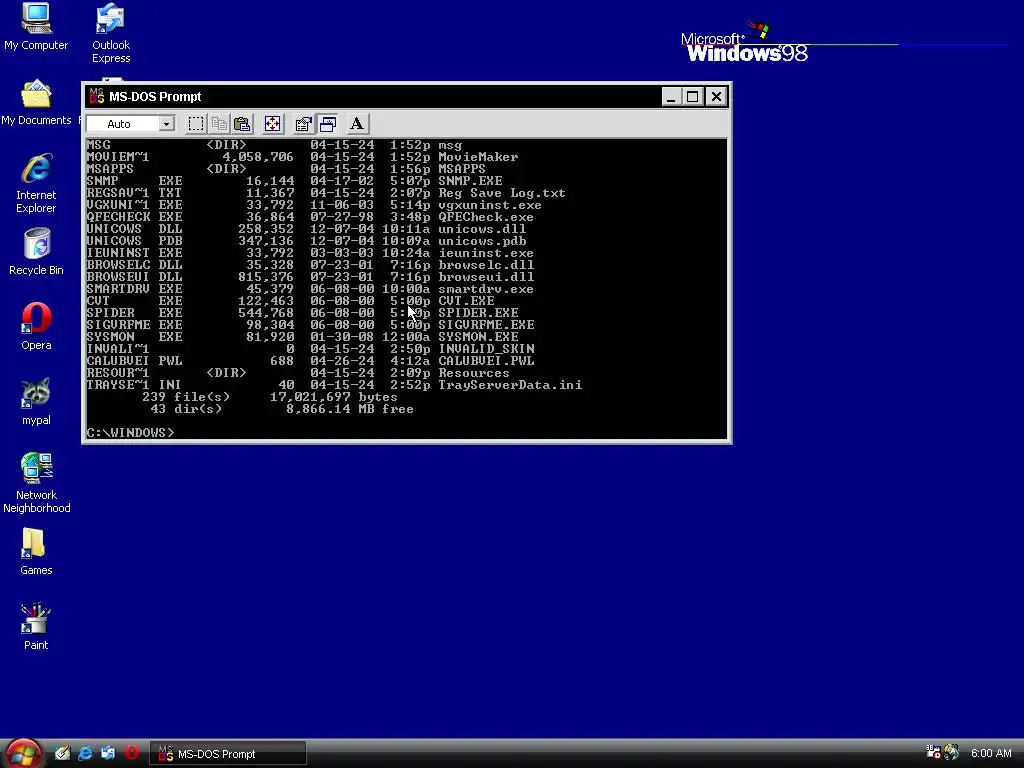Screen dimensions: 1024x768
Task: Click the MS-DOS Prompt title bar system icon
Action: pos(97,96)
